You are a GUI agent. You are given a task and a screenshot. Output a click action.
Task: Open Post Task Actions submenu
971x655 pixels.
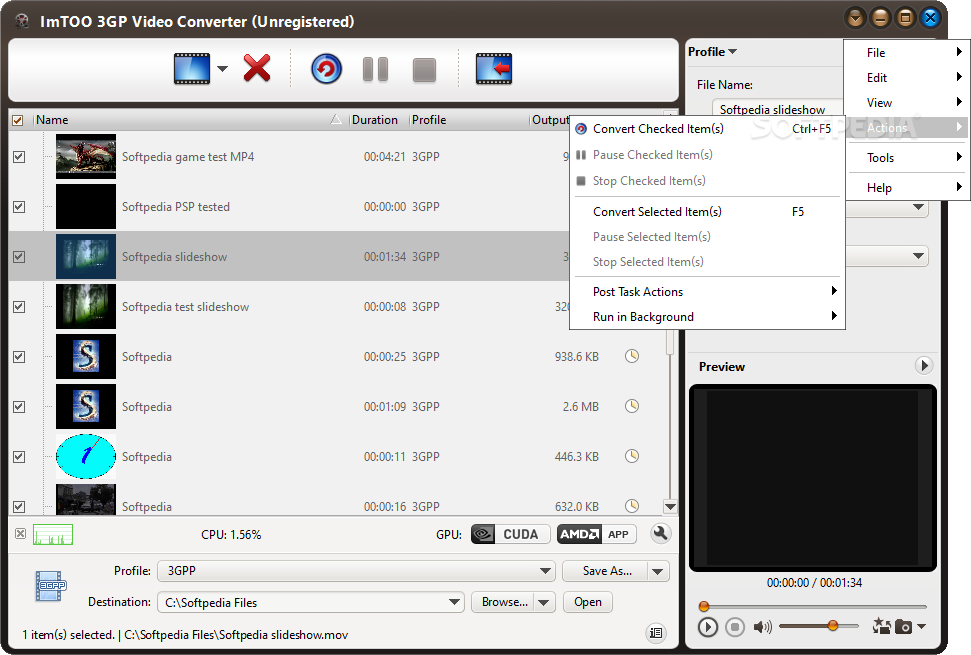(707, 292)
